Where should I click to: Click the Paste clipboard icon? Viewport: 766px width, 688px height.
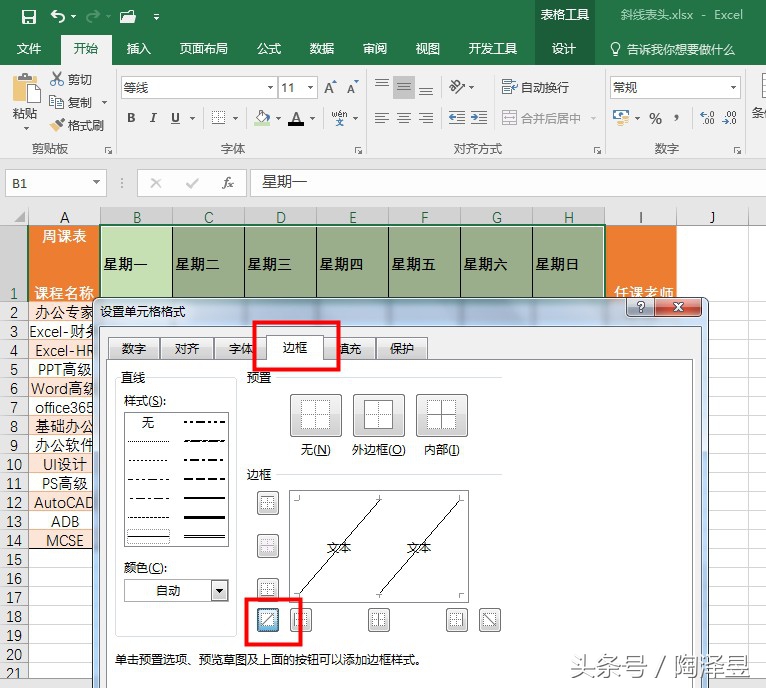(25, 88)
